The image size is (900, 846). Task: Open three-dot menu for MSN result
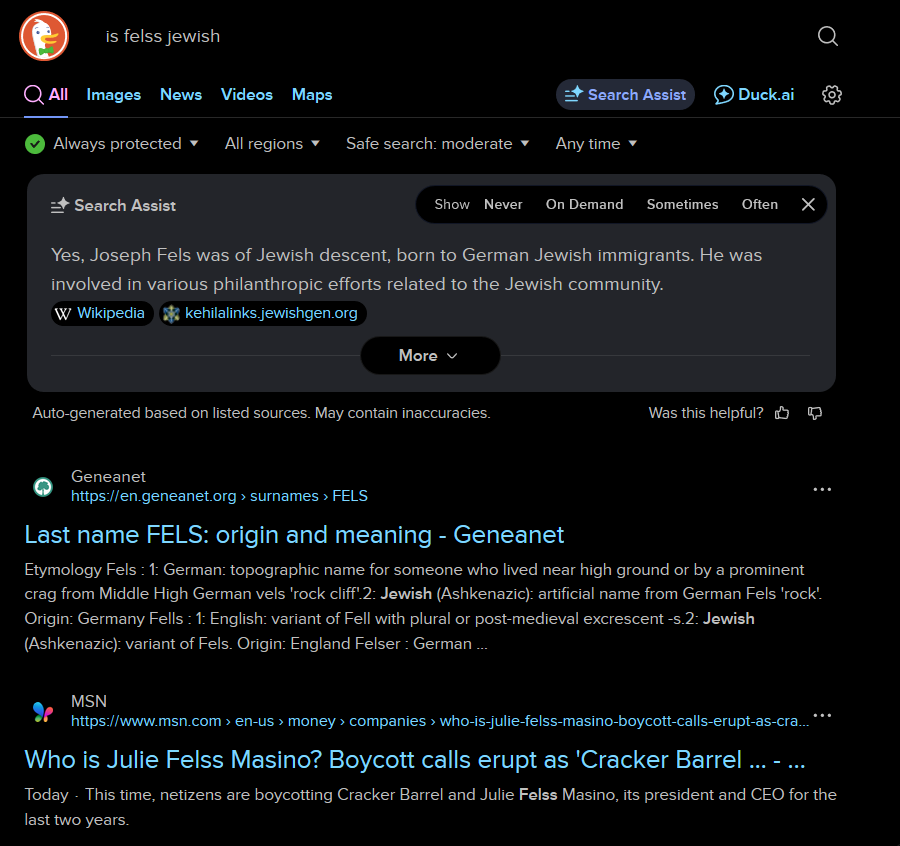822,715
